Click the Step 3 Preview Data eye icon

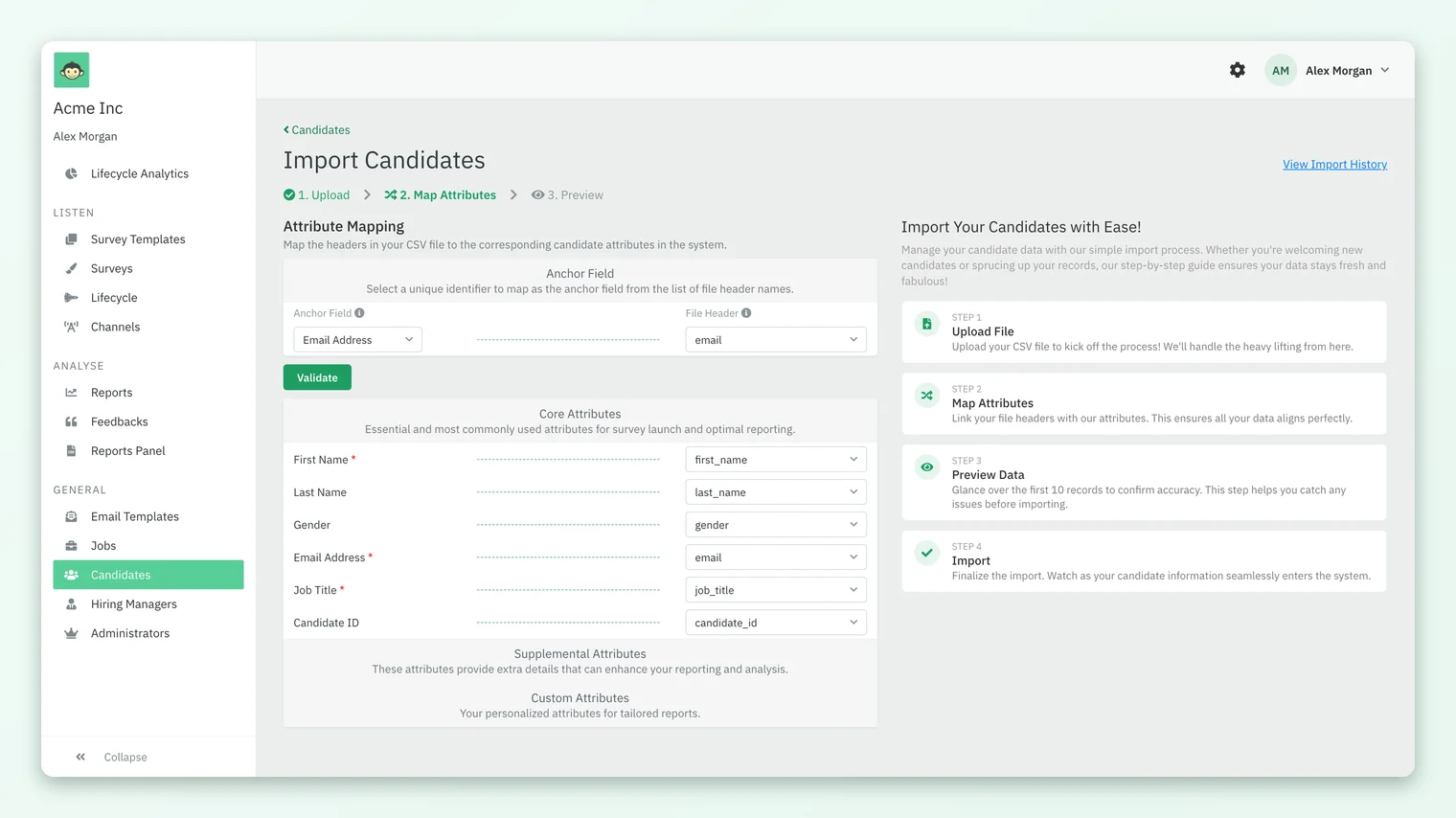tap(926, 467)
